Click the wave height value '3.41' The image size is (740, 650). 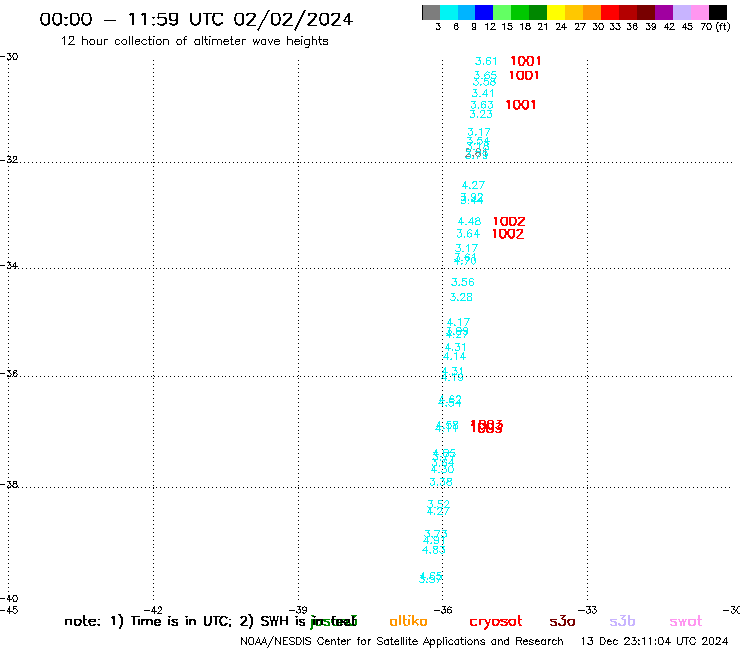point(483,93)
